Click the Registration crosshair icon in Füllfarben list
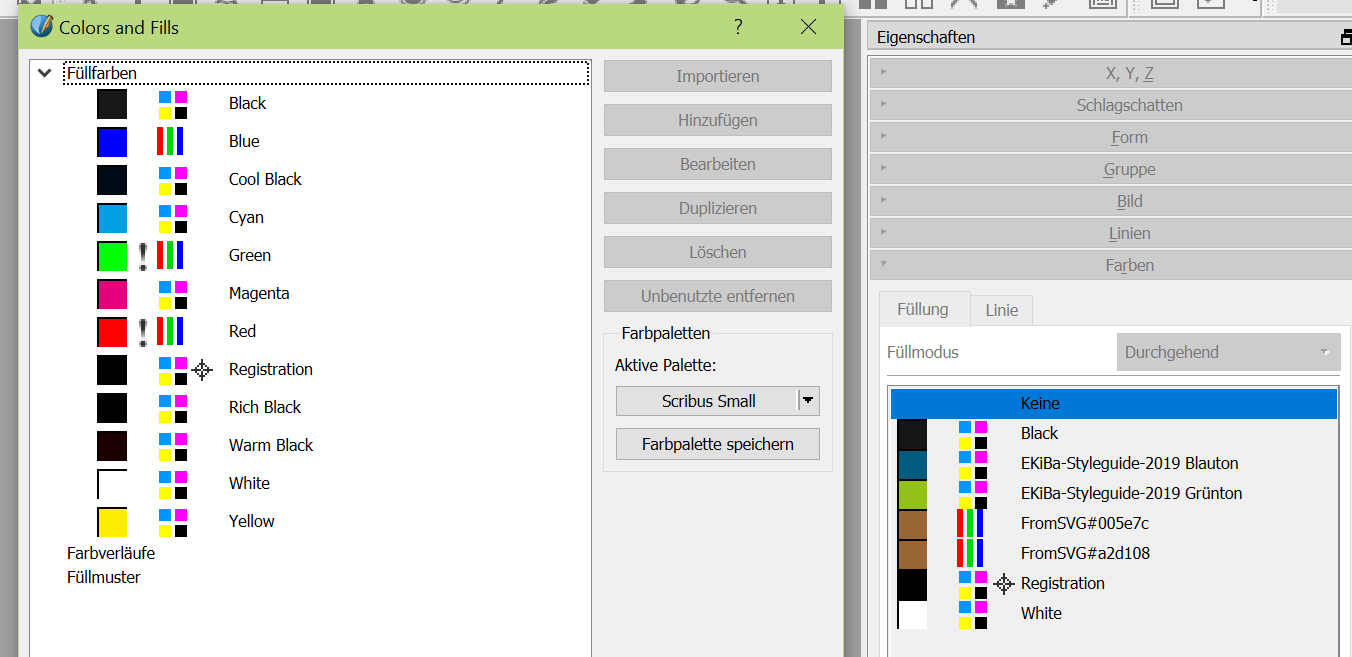Screen dimensions: 1352x657 click(202, 370)
